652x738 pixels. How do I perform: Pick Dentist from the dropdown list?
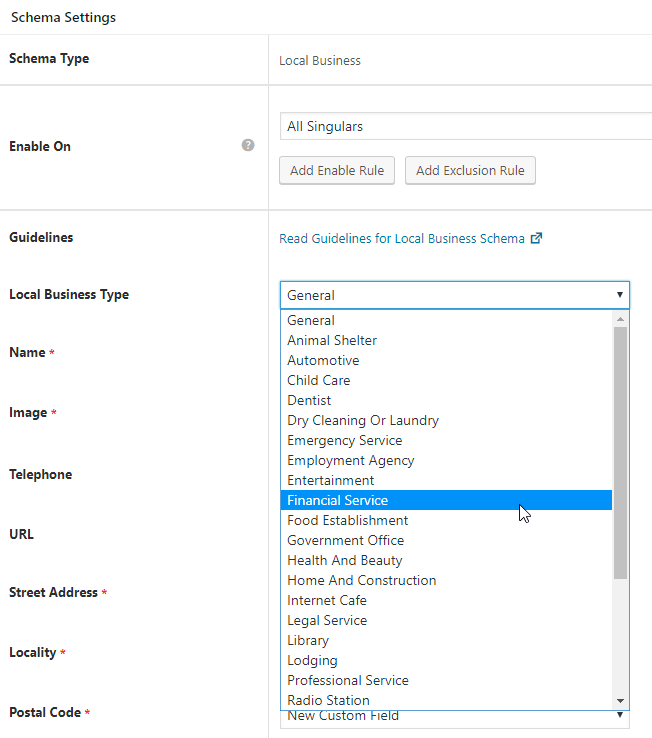pyautogui.click(x=309, y=400)
